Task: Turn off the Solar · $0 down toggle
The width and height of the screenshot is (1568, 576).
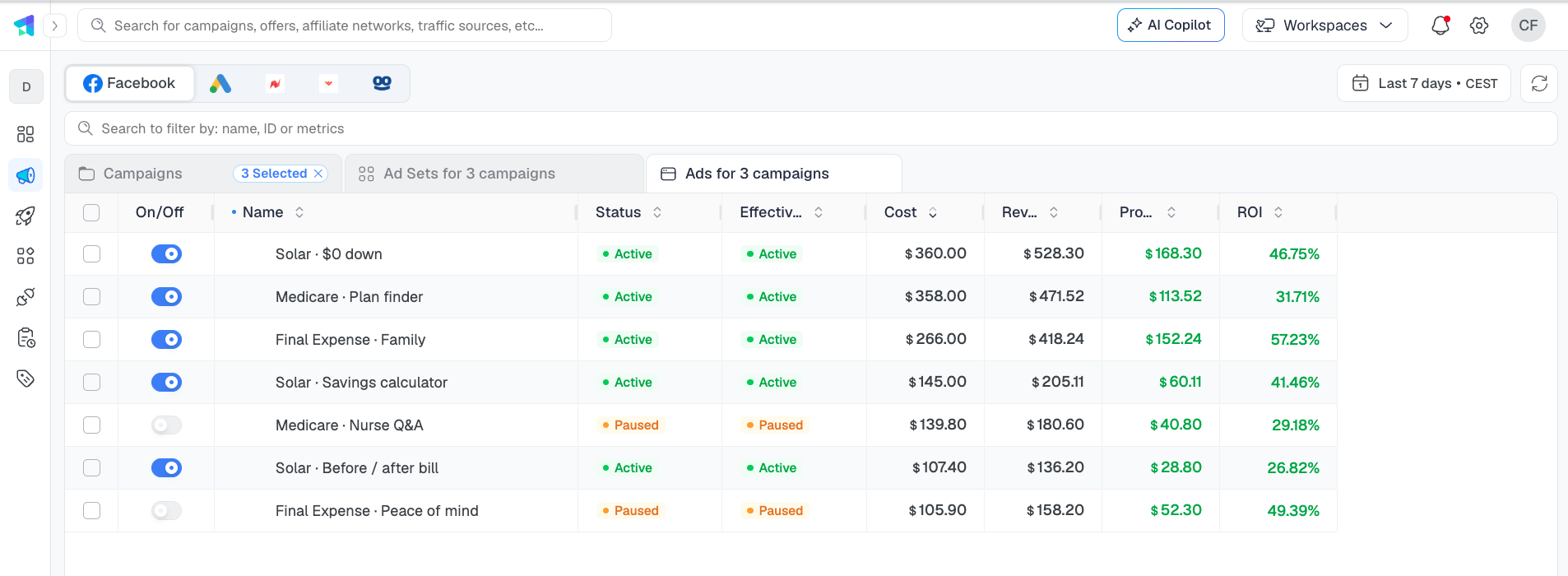Action: pyautogui.click(x=166, y=254)
